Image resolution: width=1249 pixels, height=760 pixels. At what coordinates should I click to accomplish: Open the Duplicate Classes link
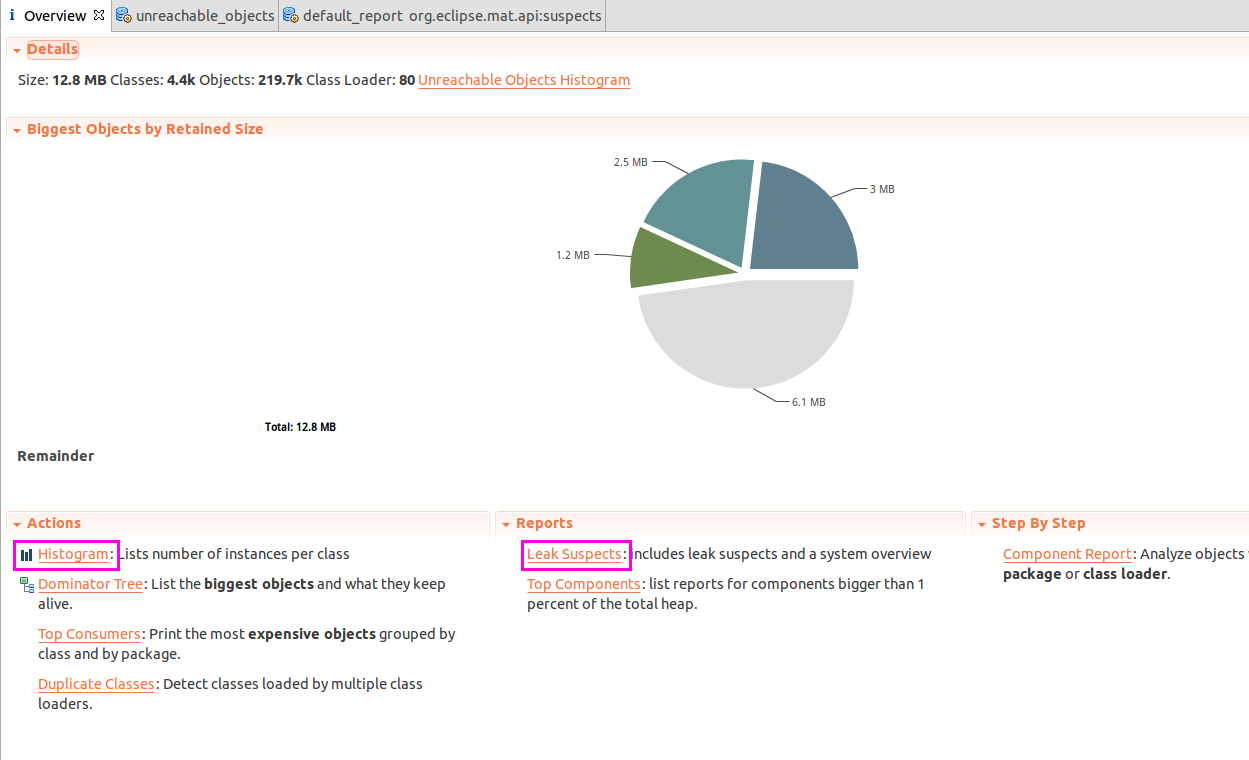[96, 684]
